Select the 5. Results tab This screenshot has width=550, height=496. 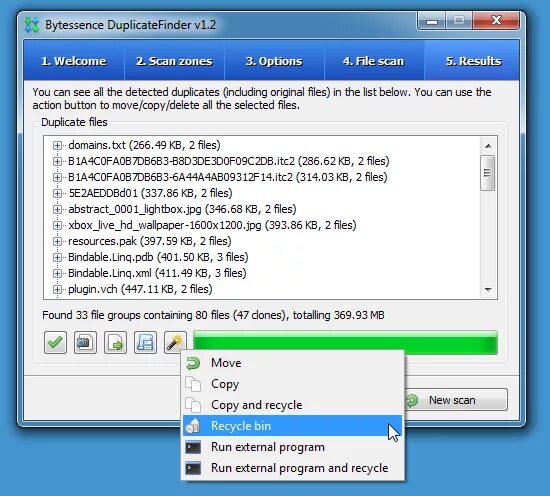[472, 61]
